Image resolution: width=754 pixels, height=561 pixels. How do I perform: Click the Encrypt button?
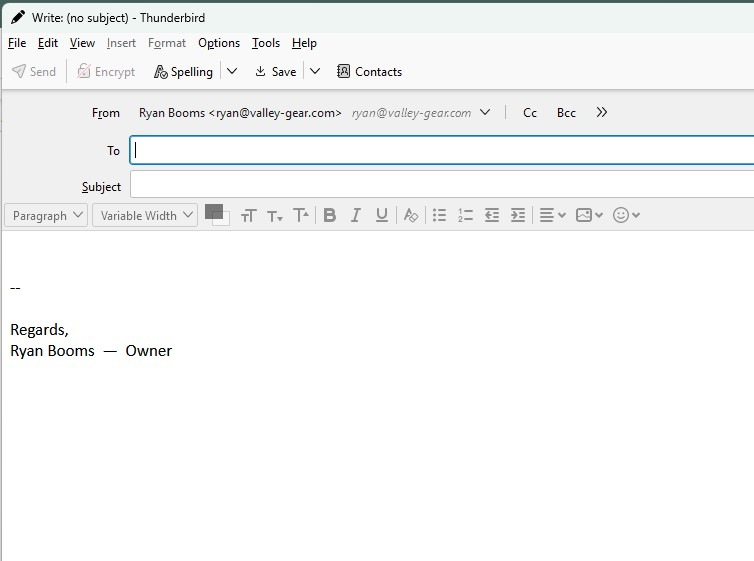106,72
